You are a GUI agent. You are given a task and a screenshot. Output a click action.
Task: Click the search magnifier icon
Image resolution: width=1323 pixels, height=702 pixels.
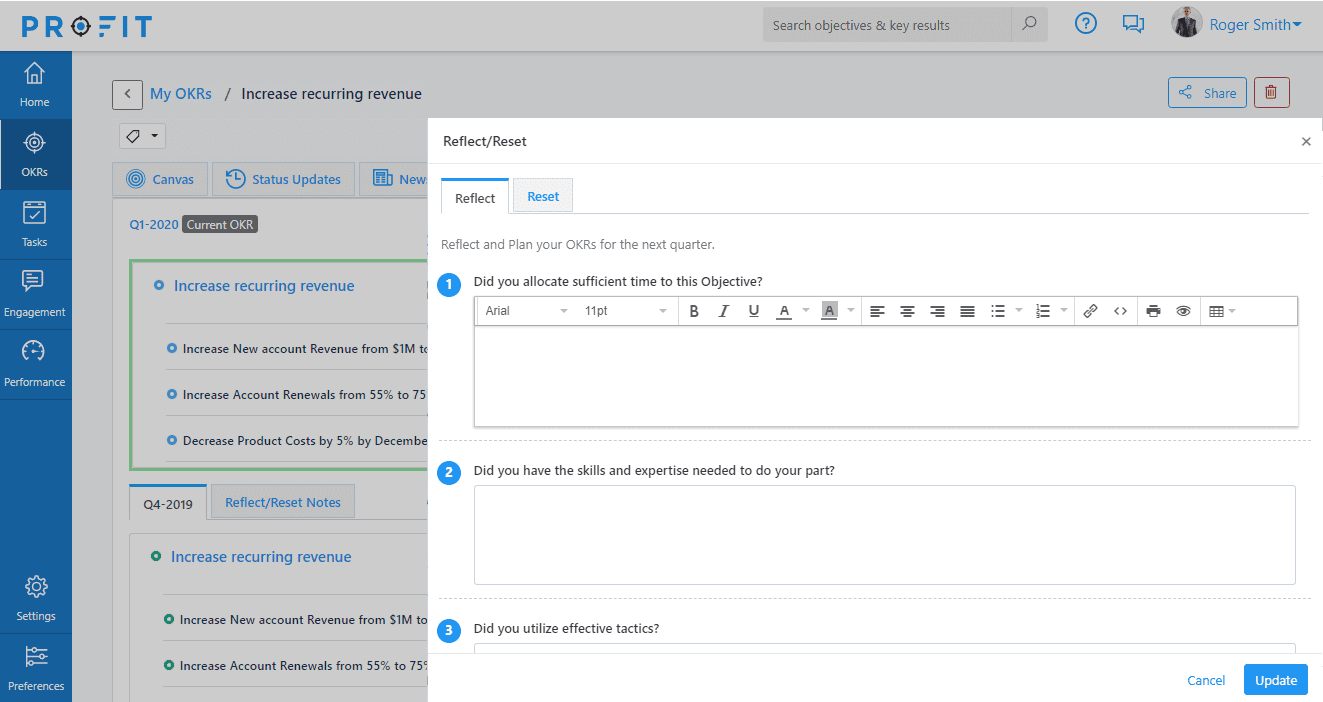pyautogui.click(x=1029, y=25)
